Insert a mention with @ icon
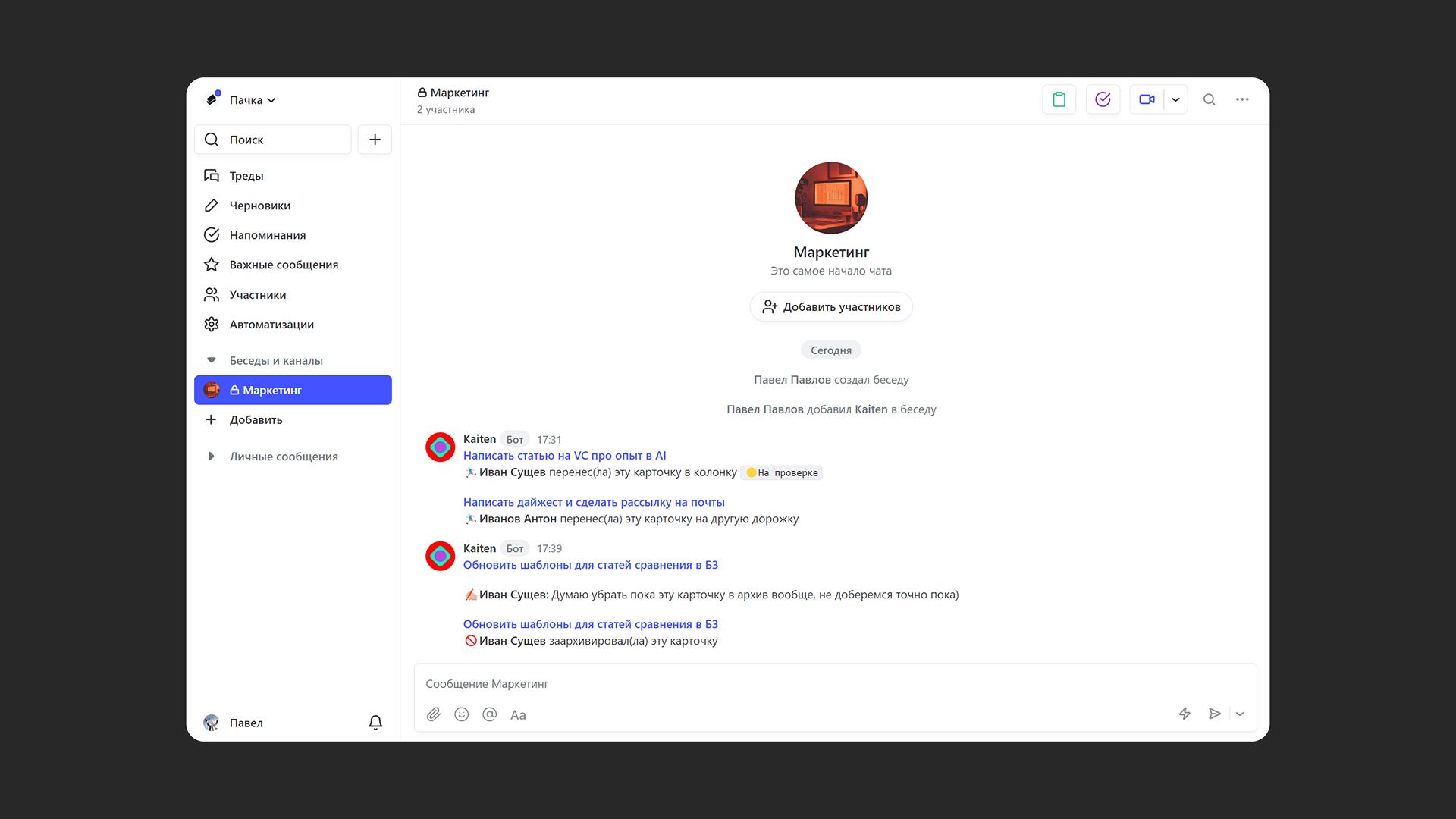The width and height of the screenshot is (1456, 819). (x=490, y=714)
